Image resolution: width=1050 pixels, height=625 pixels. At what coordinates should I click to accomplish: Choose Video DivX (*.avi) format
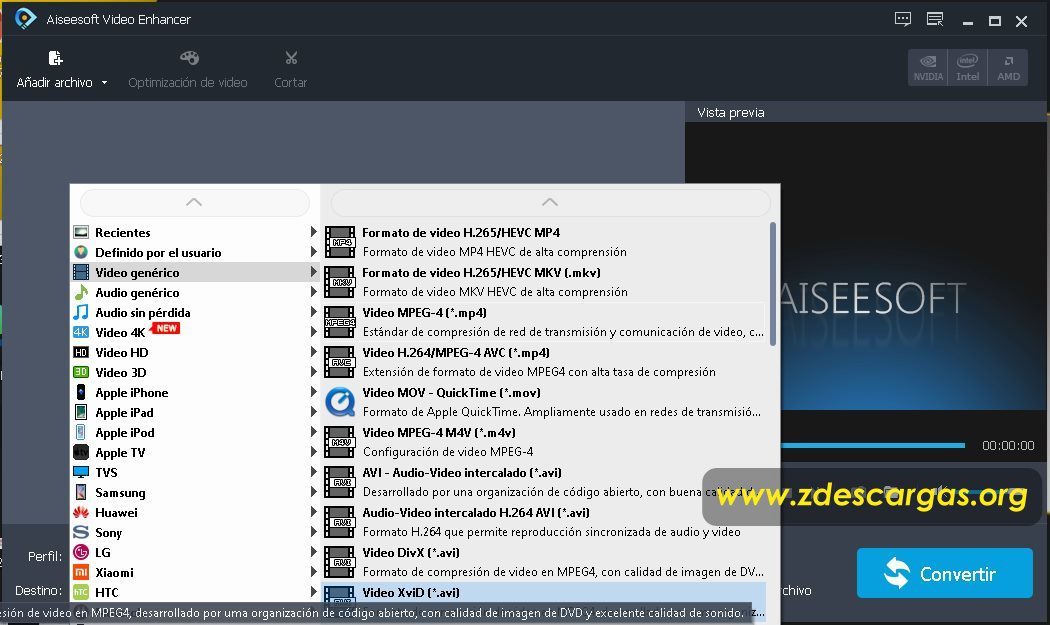[x=544, y=562]
